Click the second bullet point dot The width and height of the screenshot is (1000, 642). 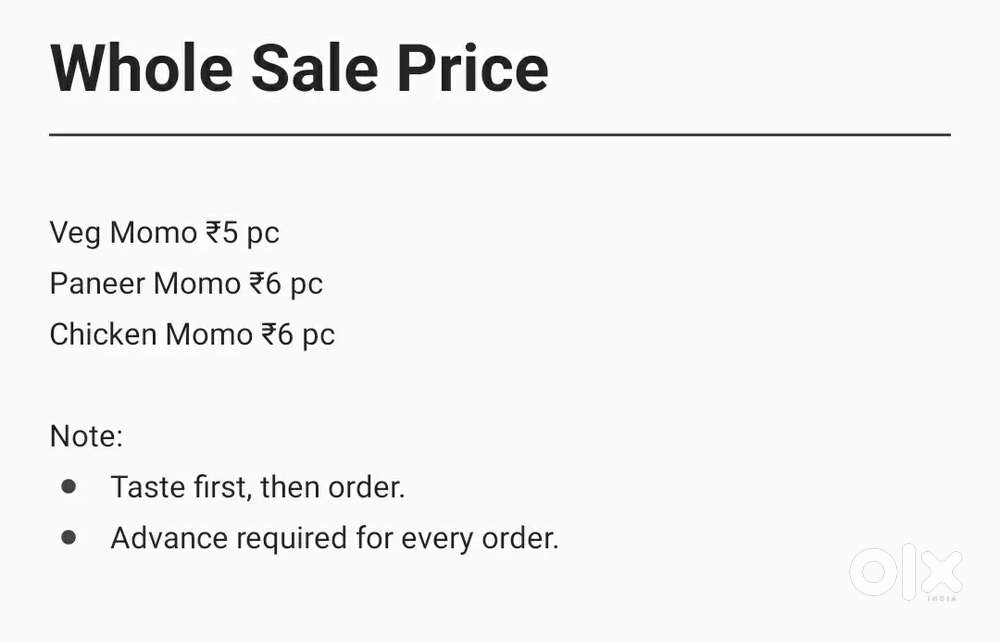click(x=68, y=538)
